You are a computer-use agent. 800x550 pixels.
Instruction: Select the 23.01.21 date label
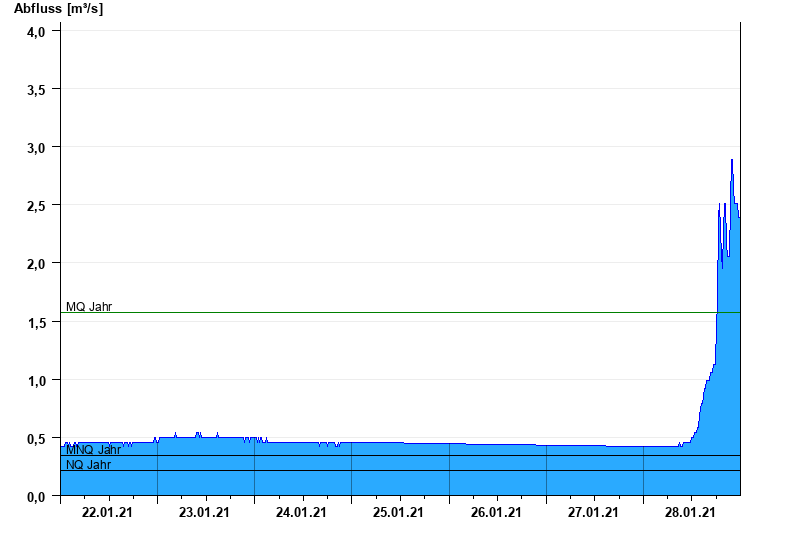[x=205, y=513]
